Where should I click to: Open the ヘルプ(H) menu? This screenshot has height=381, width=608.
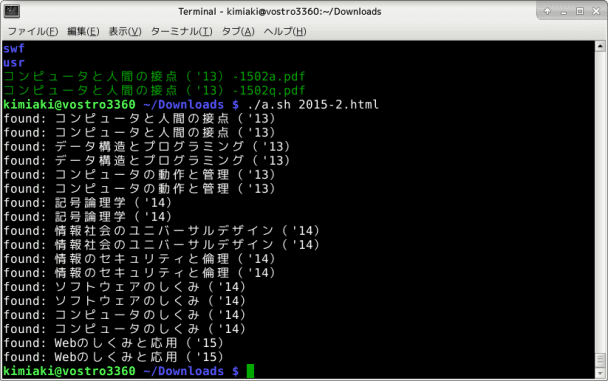(x=285, y=31)
